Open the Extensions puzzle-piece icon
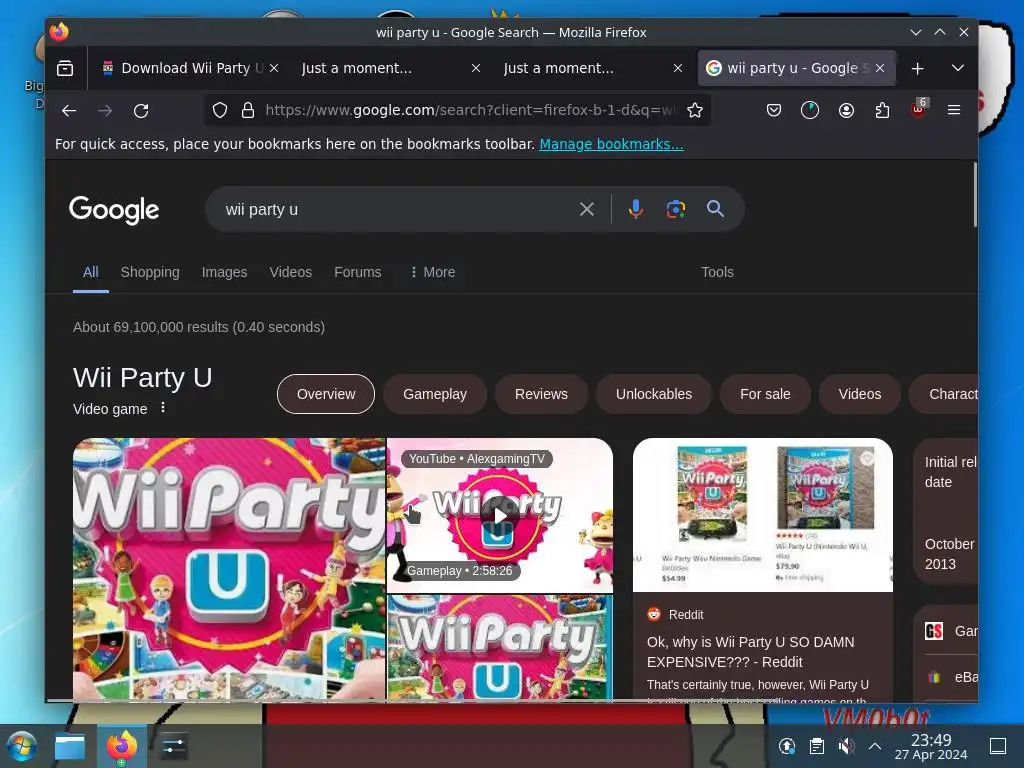Viewport: 1024px width, 768px height. click(x=882, y=110)
